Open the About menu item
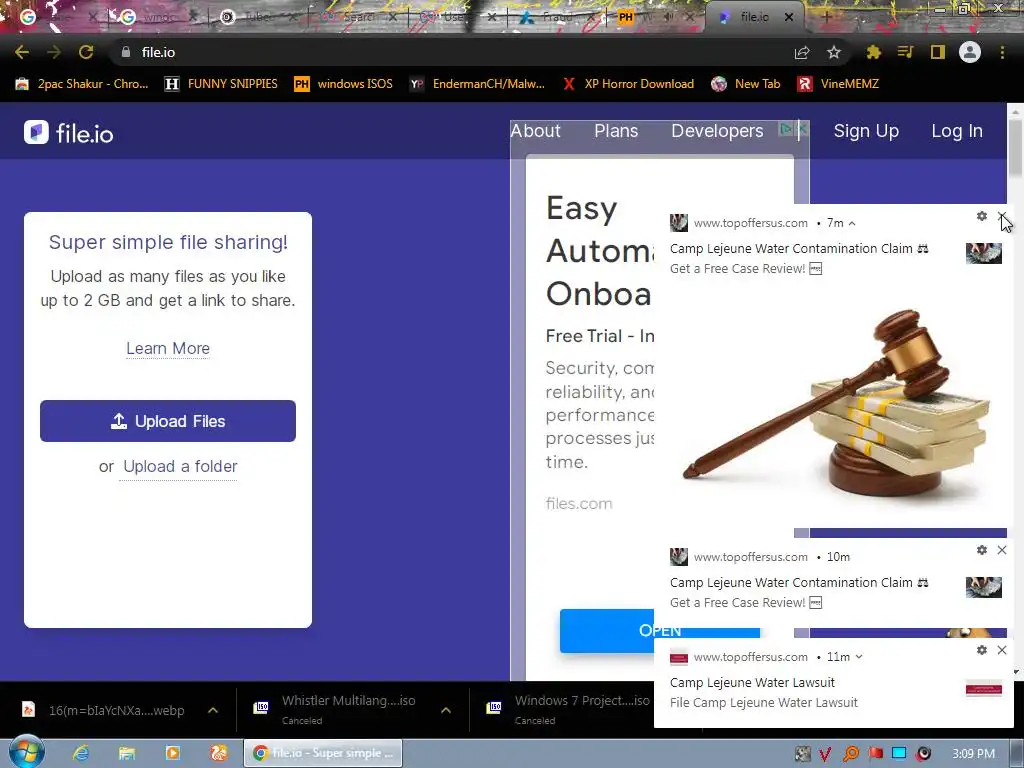This screenshot has height=768, width=1024. (536, 131)
